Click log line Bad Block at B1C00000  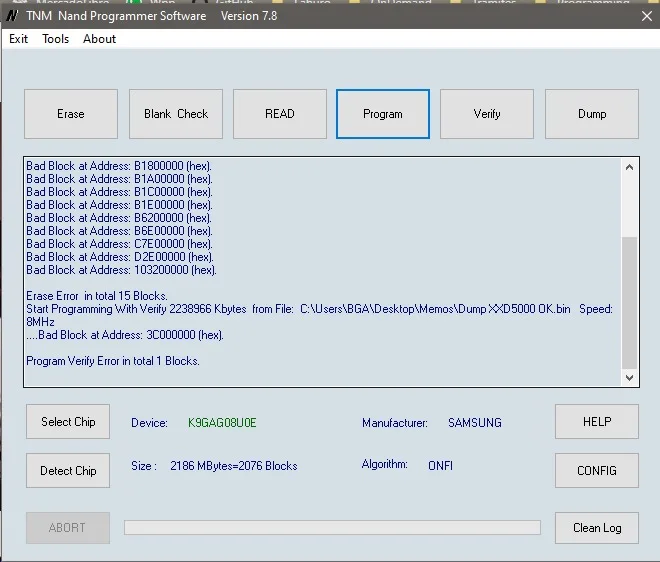[x=119, y=192]
